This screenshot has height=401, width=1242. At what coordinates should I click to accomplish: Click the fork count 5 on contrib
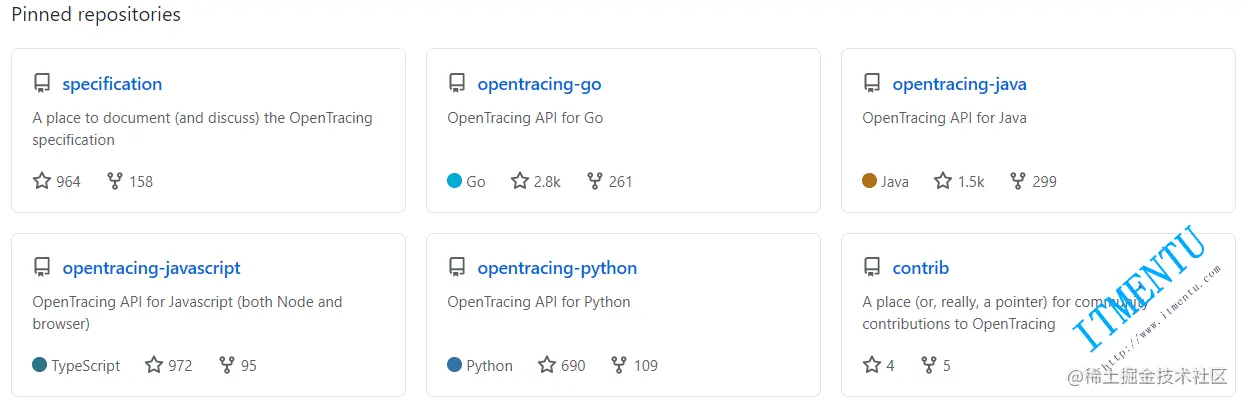pos(947,366)
